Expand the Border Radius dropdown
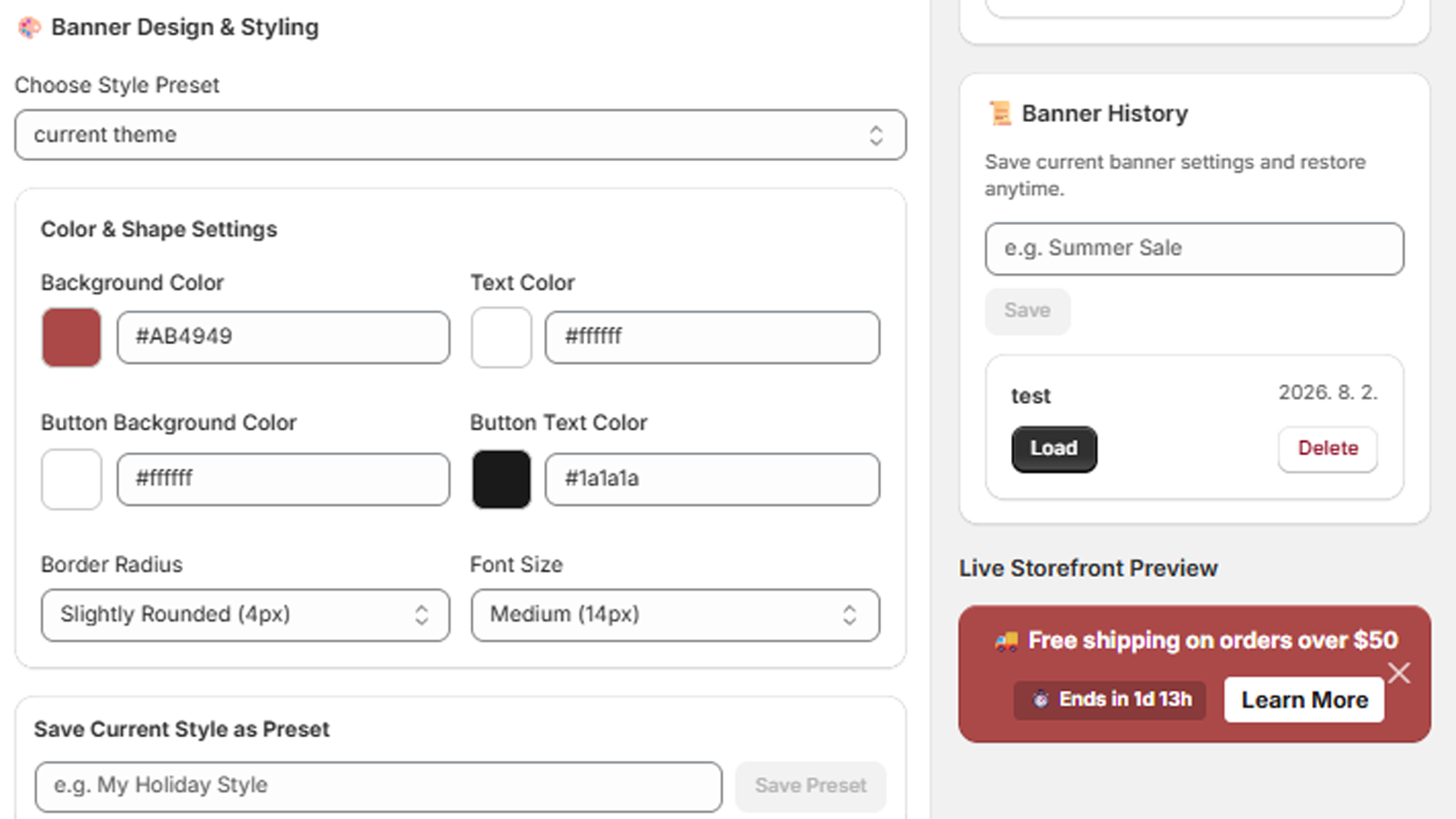Screen dimensions: 1456x819 pos(246,615)
